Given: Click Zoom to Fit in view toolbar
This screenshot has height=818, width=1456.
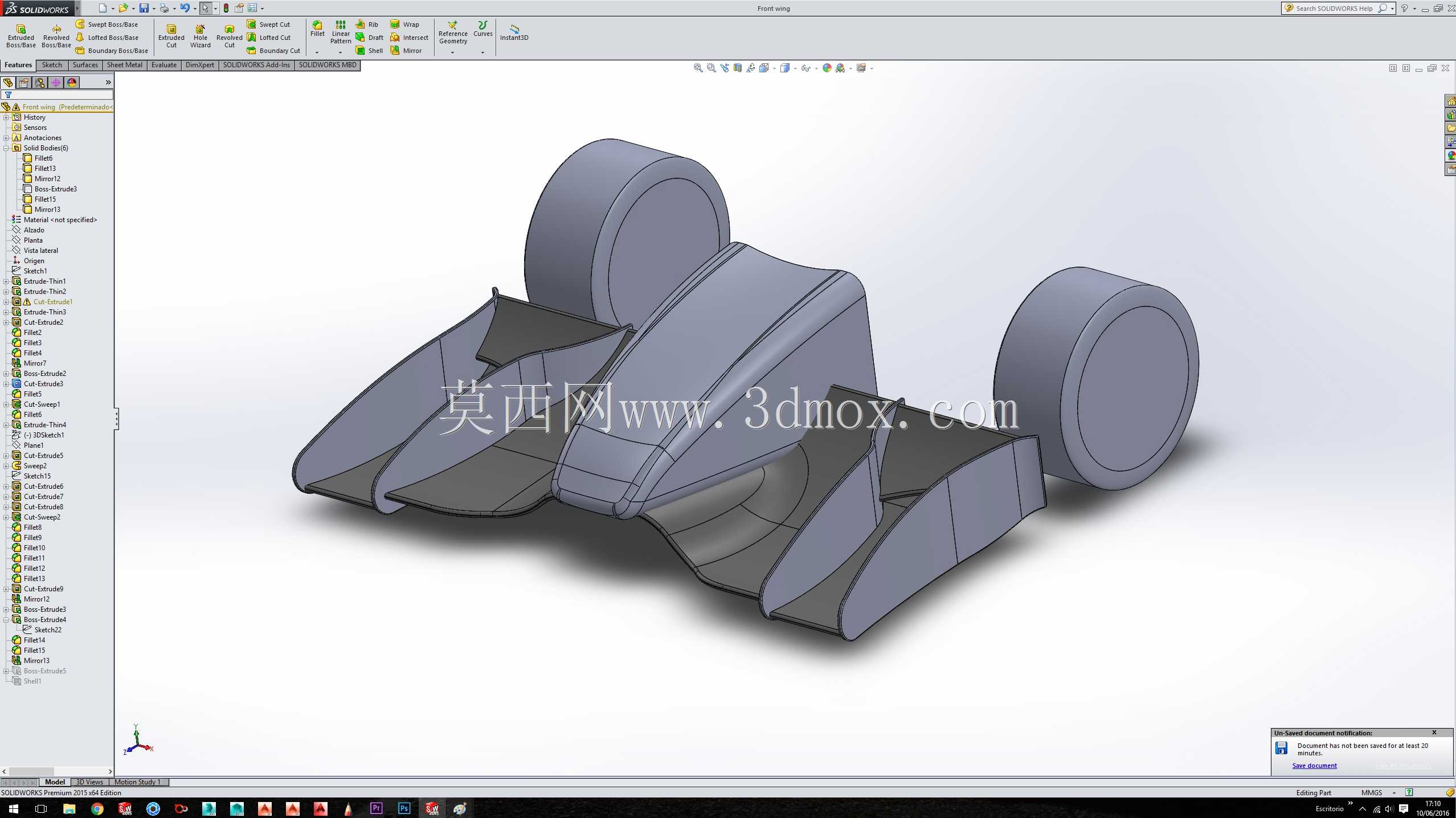Looking at the screenshot, I should click(698, 68).
